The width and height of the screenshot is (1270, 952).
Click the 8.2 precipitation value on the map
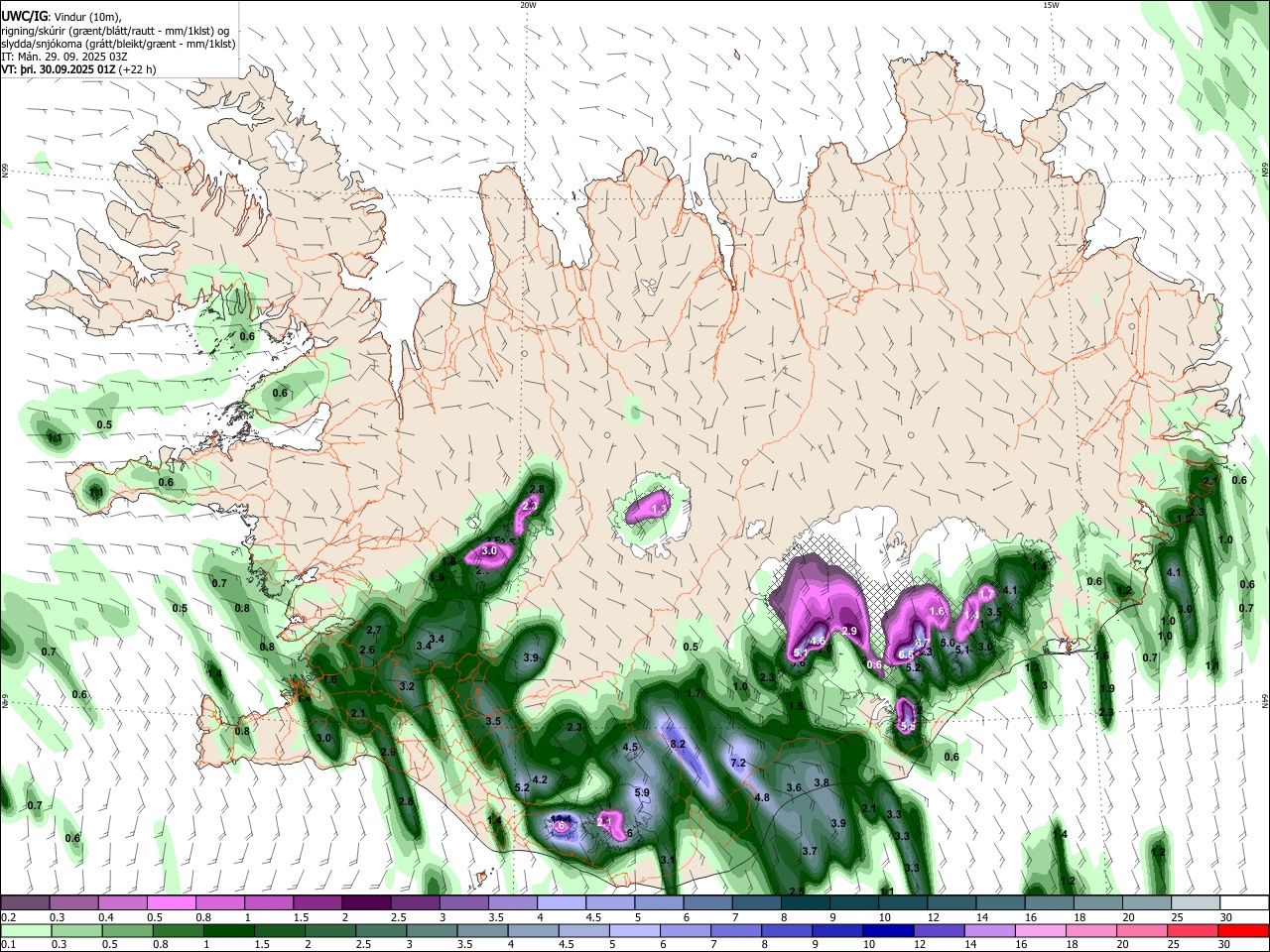(679, 744)
